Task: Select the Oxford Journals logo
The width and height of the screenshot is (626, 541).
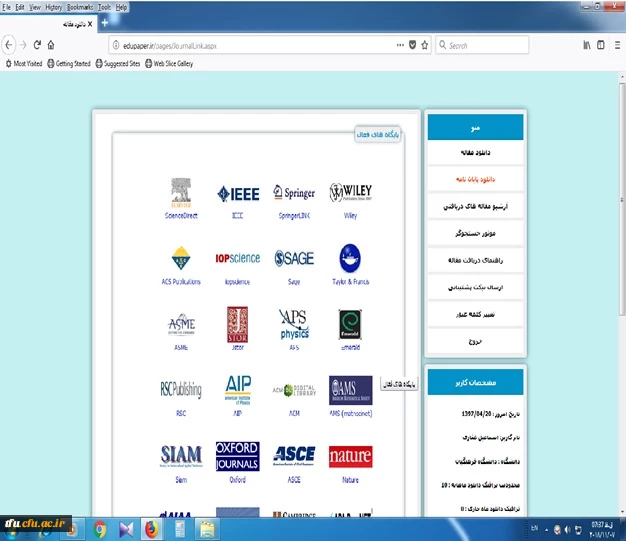Action: (x=237, y=455)
